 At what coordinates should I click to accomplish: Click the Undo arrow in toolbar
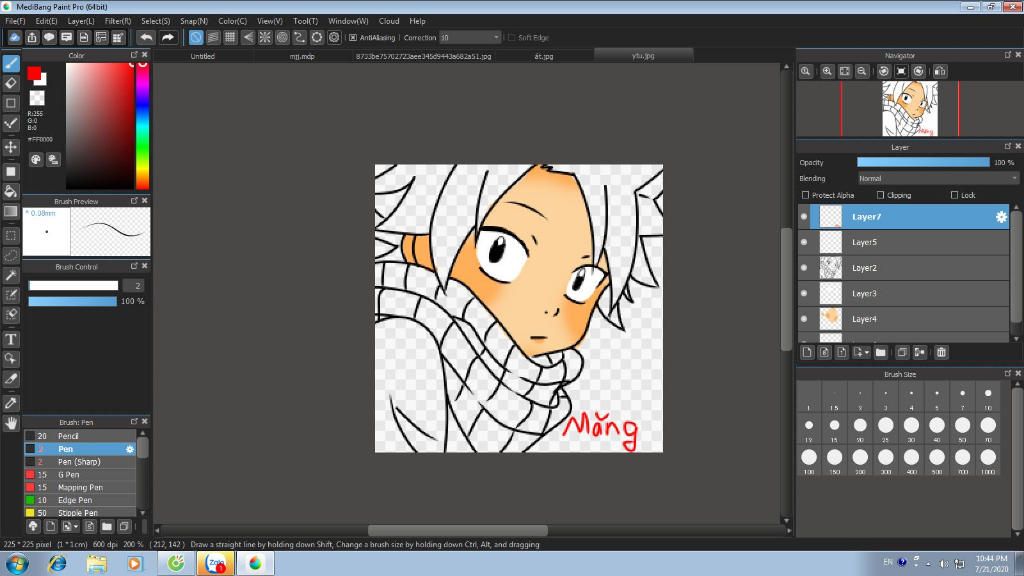click(146, 38)
